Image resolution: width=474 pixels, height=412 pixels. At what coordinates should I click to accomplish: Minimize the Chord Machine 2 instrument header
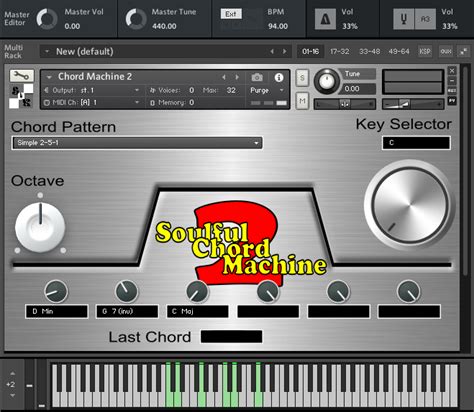[452, 80]
